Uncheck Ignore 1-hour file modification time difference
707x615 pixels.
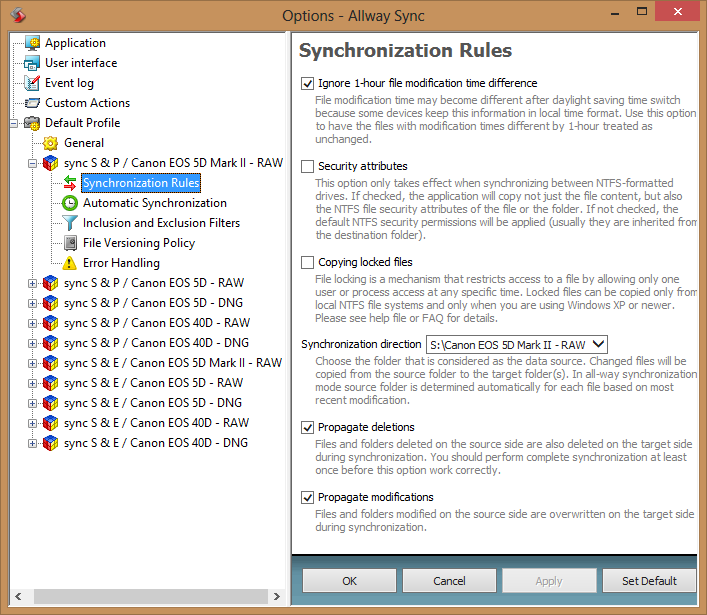coord(308,83)
